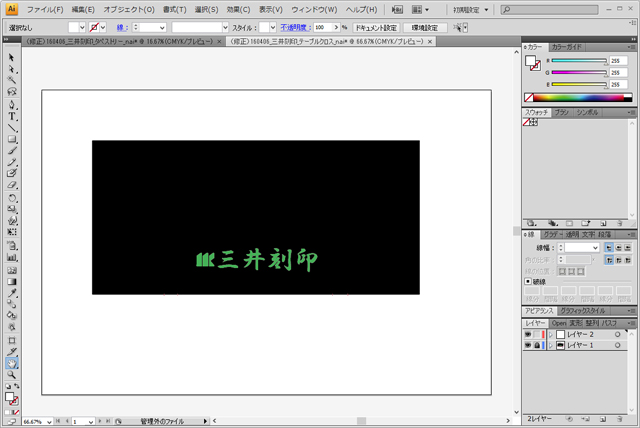Enable the 破線 dashed line checkbox
The width and height of the screenshot is (640, 428).
pyautogui.click(x=528, y=282)
